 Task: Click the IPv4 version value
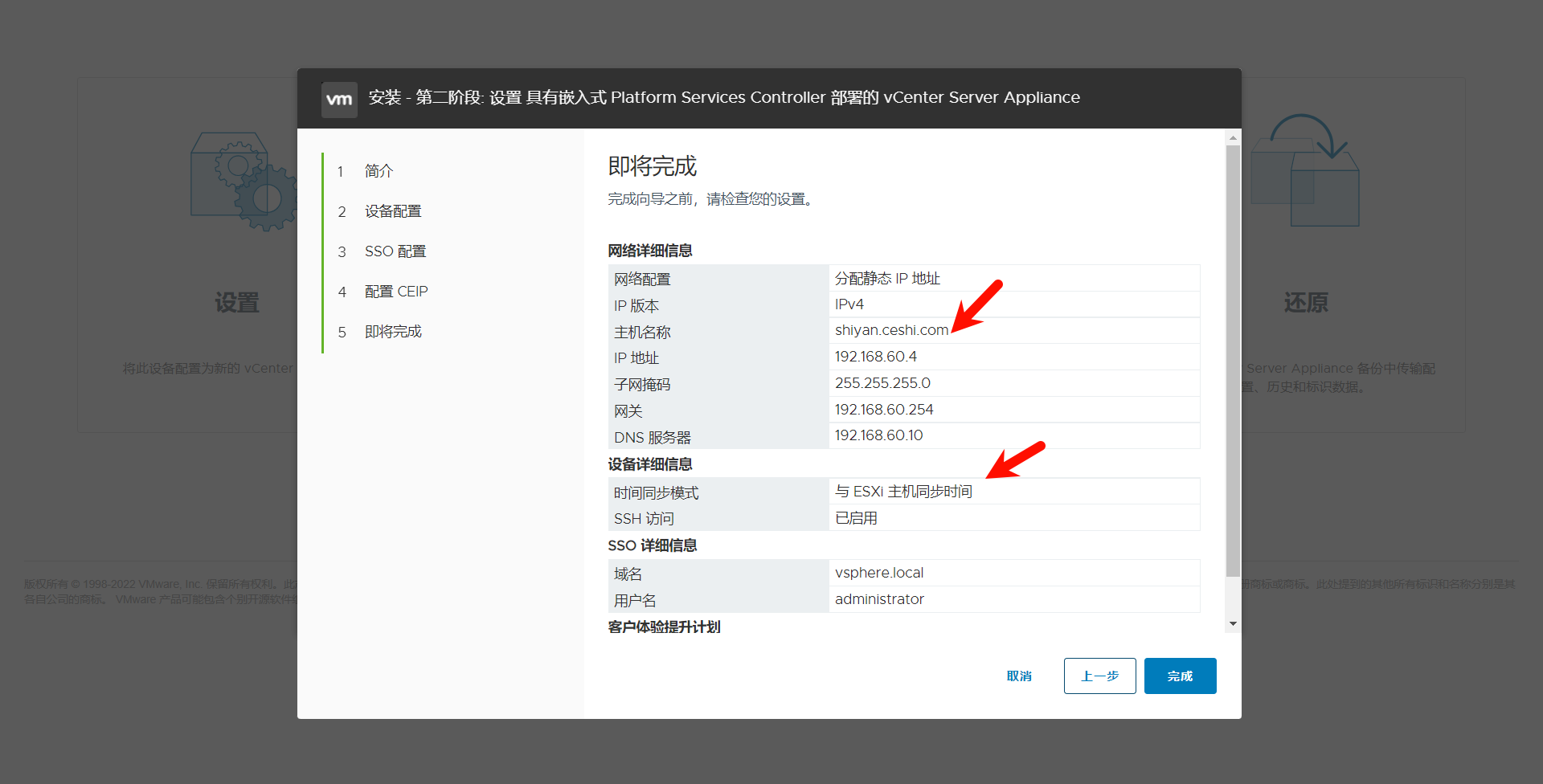[x=849, y=304]
